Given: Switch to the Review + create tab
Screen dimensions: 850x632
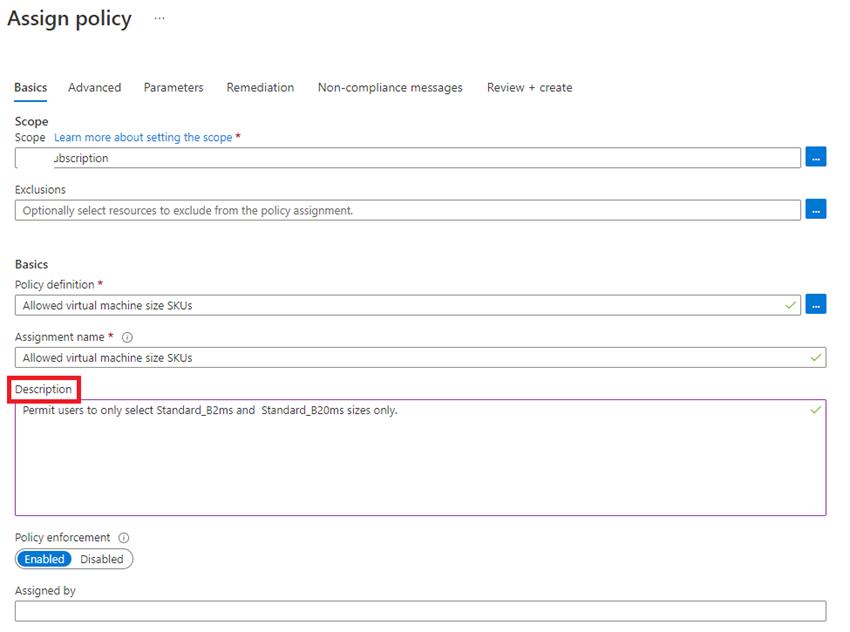Looking at the screenshot, I should (x=528, y=87).
